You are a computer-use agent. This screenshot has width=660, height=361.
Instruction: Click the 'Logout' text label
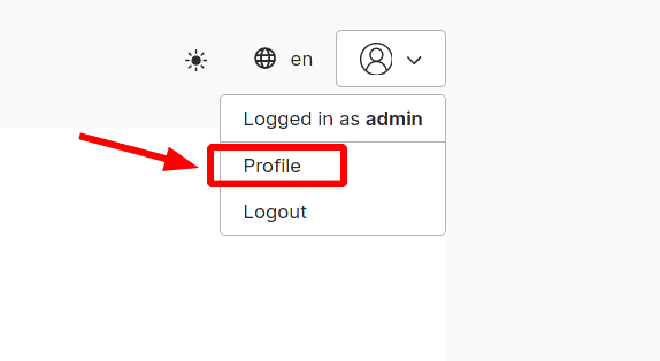(x=275, y=212)
